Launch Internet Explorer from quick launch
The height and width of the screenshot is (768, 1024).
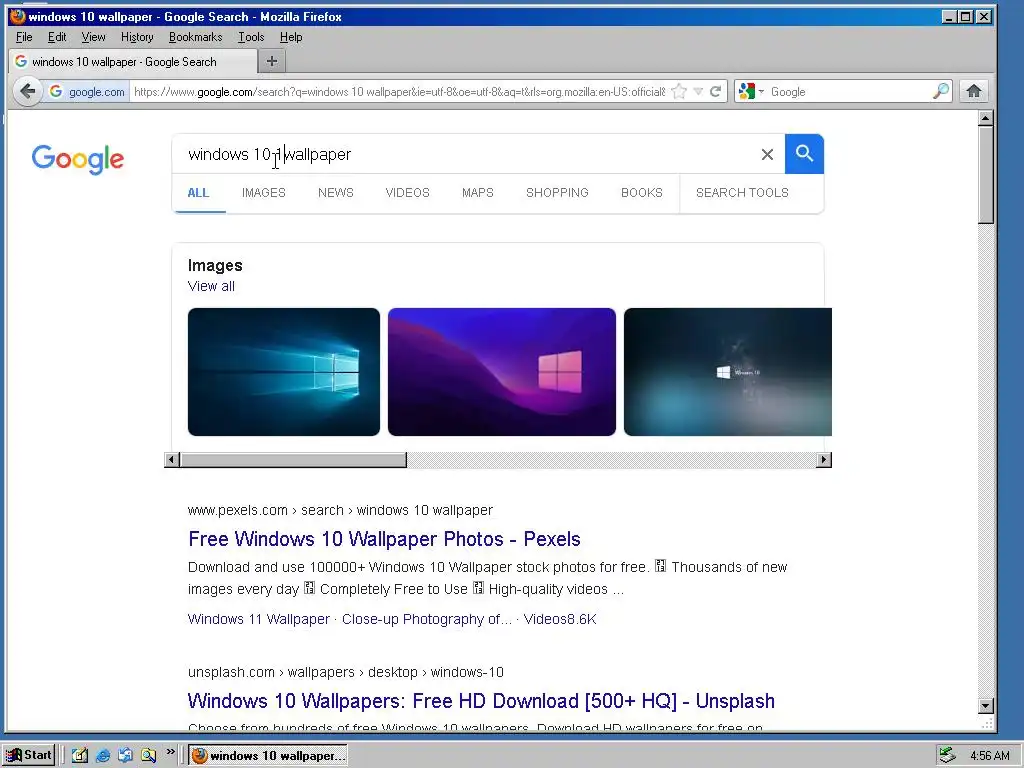point(103,755)
